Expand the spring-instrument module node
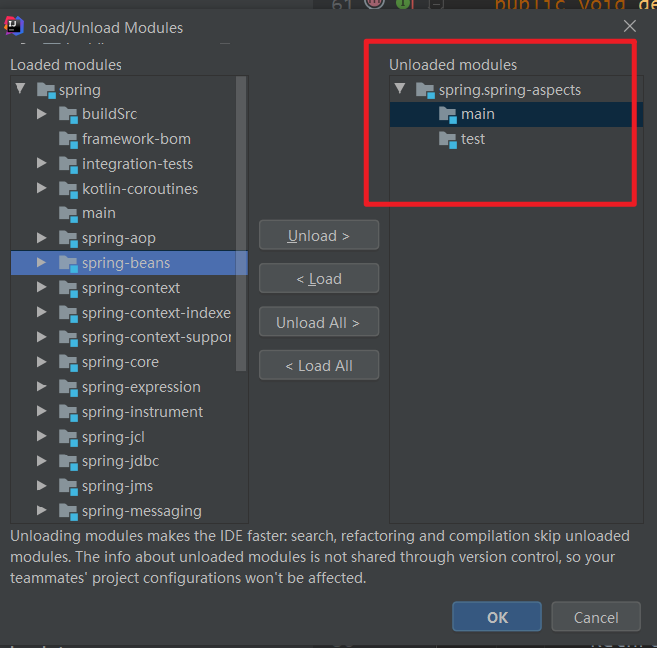This screenshot has width=657, height=648. click(41, 411)
